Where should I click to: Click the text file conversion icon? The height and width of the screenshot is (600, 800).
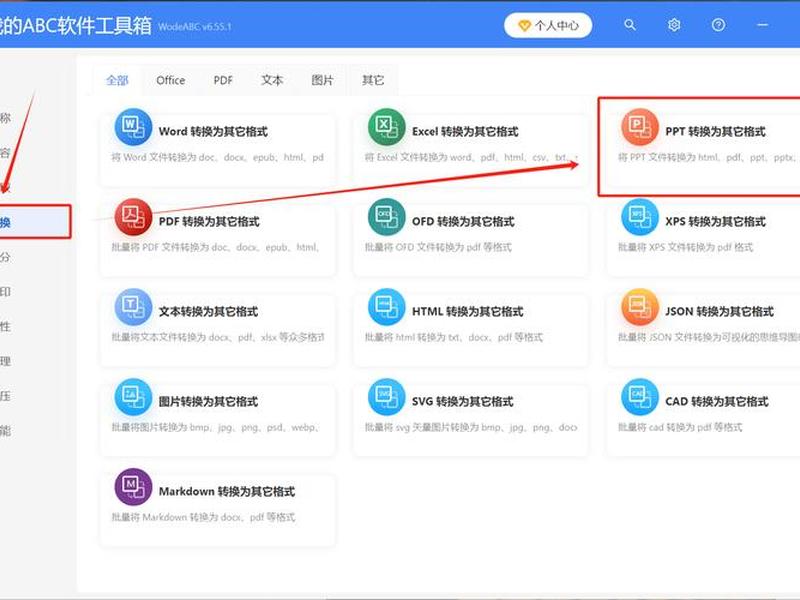tap(133, 307)
